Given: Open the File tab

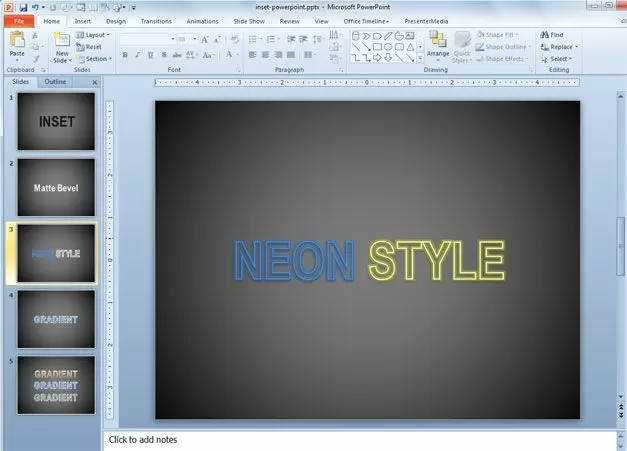Looking at the screenshot, I should (x=19, y=21).
